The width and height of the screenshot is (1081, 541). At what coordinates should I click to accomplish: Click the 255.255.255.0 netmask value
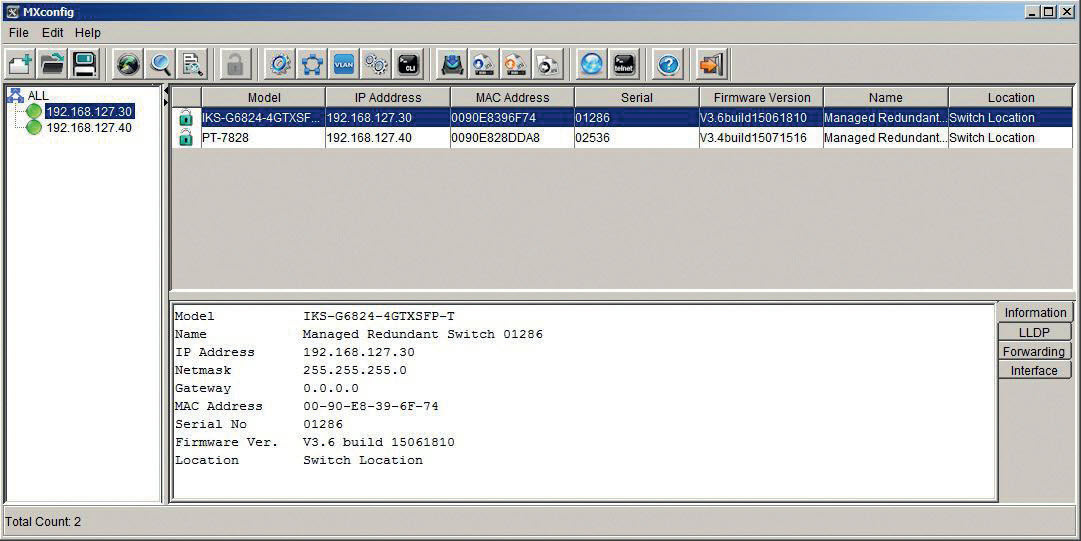(x=355, y=370)
